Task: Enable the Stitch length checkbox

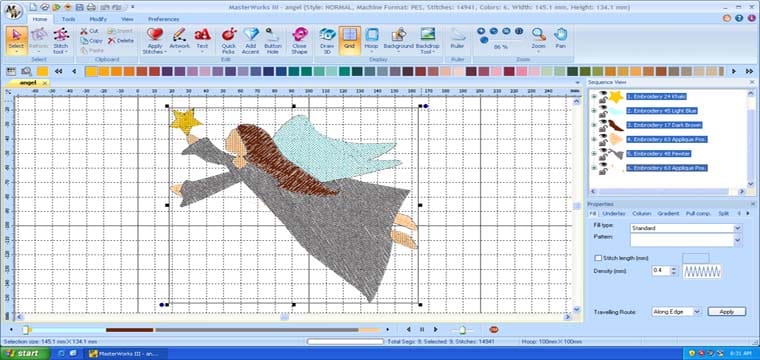Action: tap(598, 258)
